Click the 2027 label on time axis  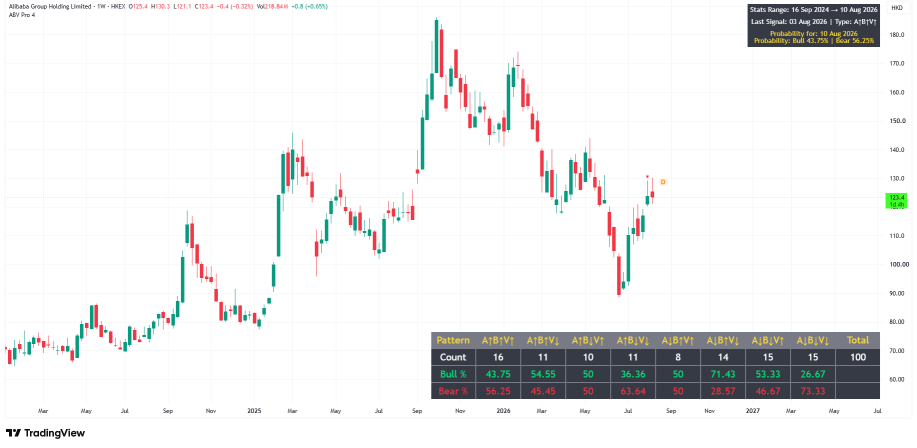[751, 411]
